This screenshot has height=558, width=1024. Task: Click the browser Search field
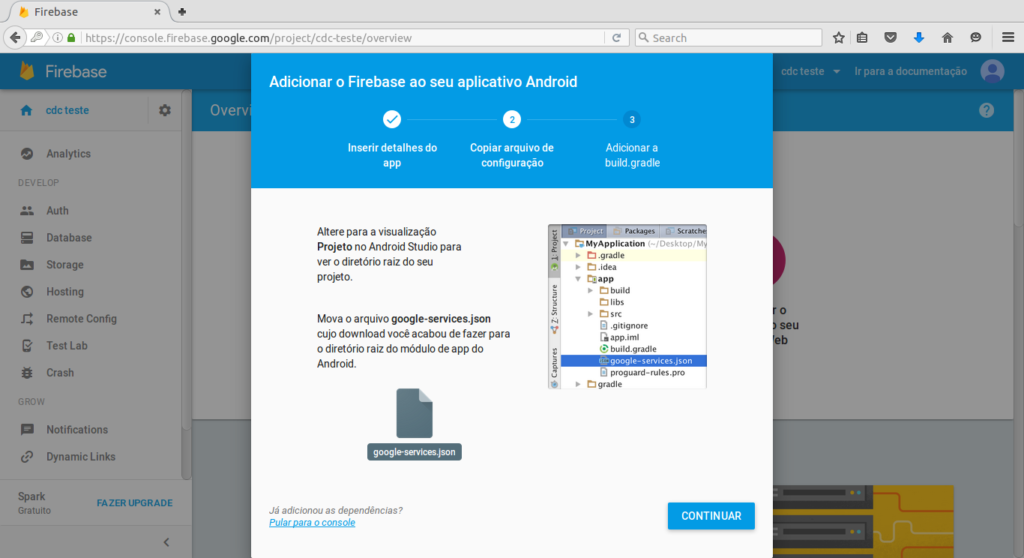click(728, 38)
